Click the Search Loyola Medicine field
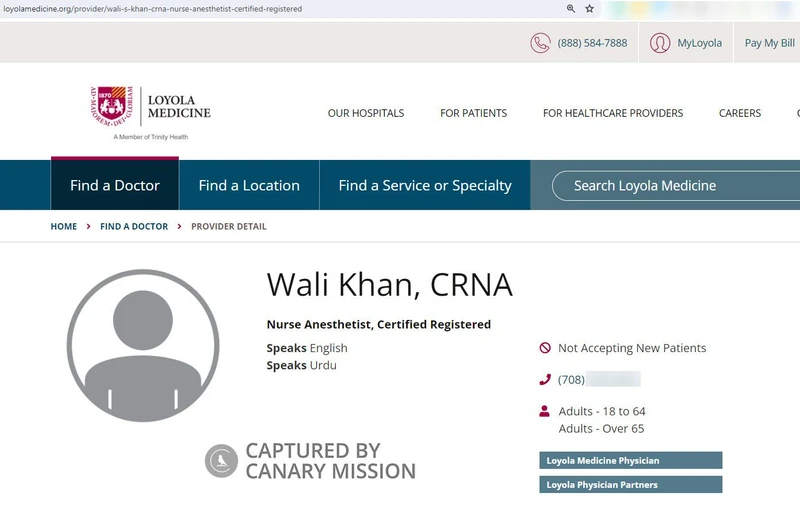 click(676, 186)
